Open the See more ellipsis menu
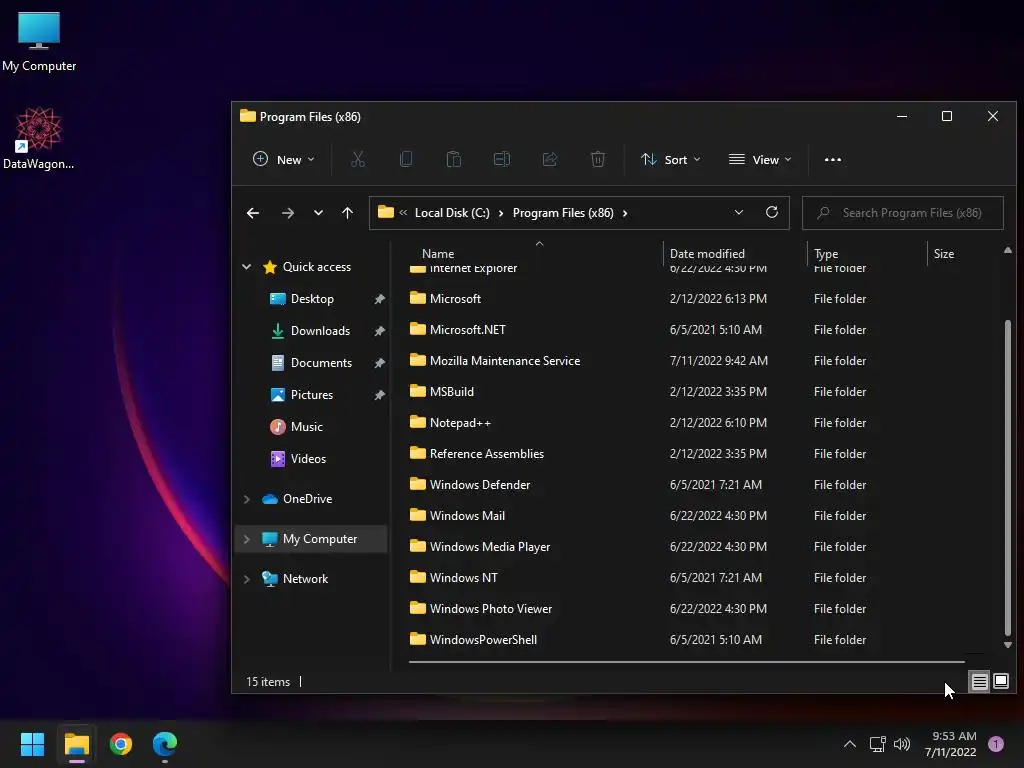Viewport: 1024px width, 768px height. 833,159
